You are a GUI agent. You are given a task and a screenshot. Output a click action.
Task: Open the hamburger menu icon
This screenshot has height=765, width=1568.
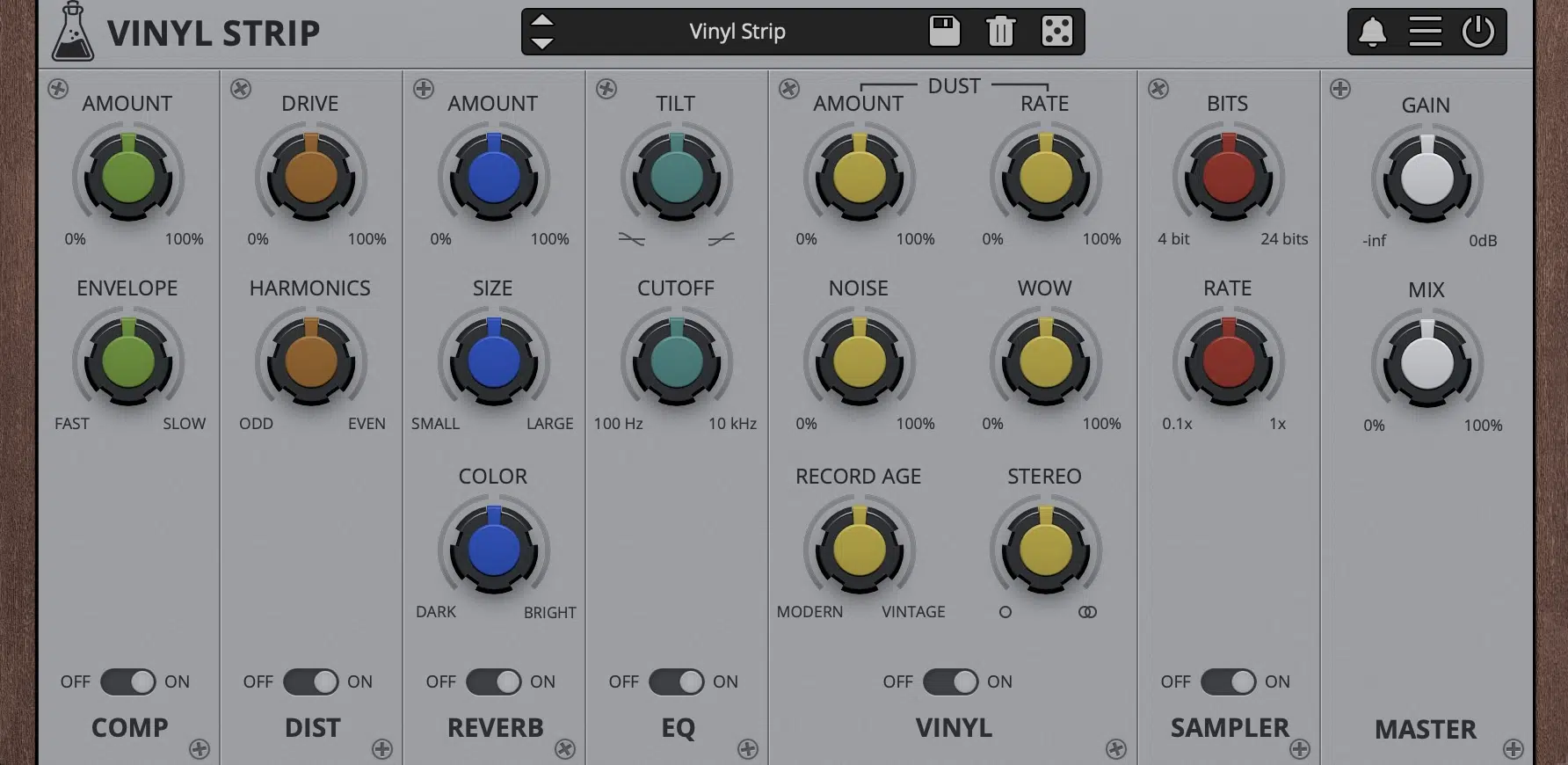coord(1425,32)
